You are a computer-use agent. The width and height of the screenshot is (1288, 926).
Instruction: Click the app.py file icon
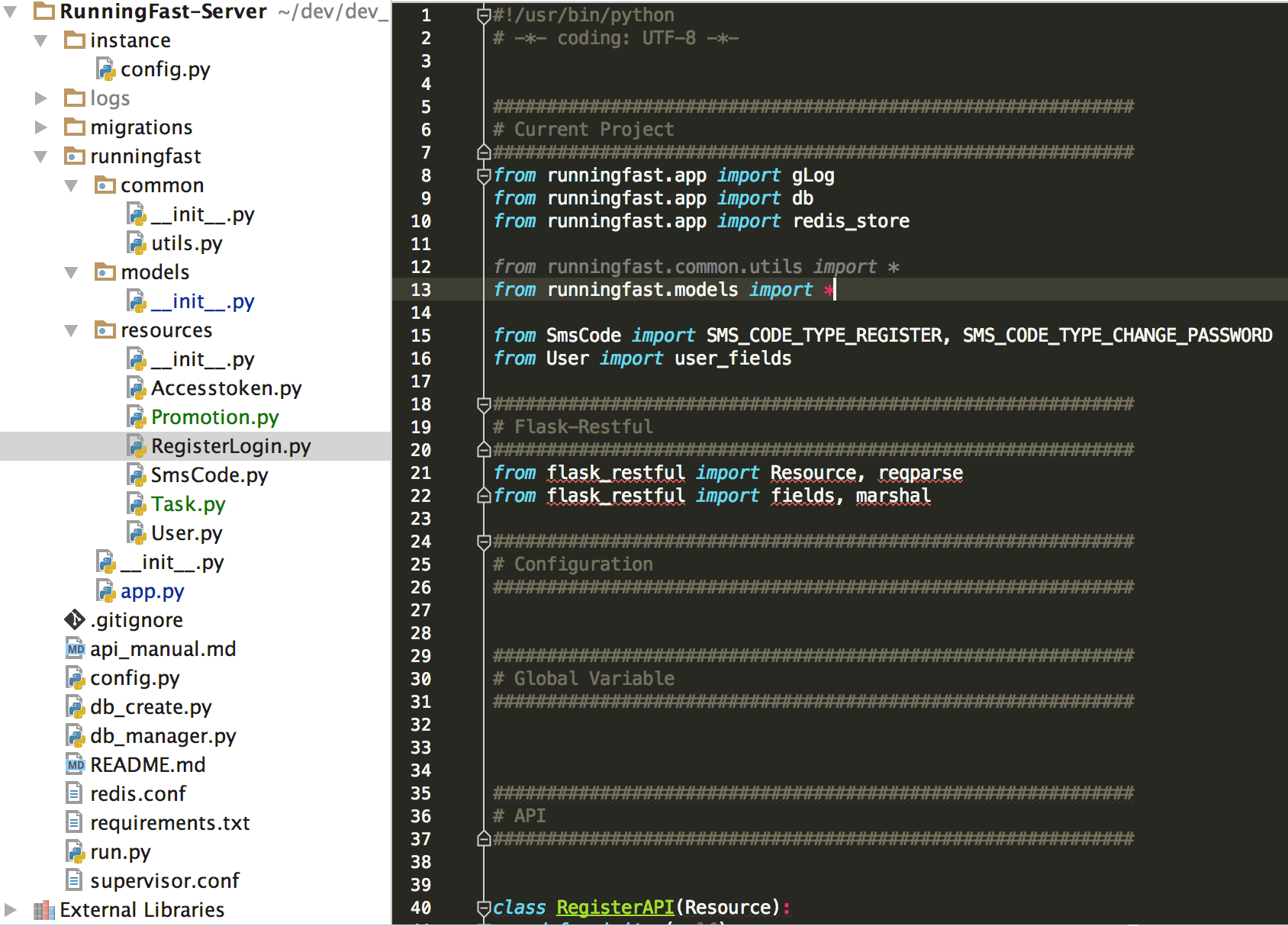tap(106, 590)
